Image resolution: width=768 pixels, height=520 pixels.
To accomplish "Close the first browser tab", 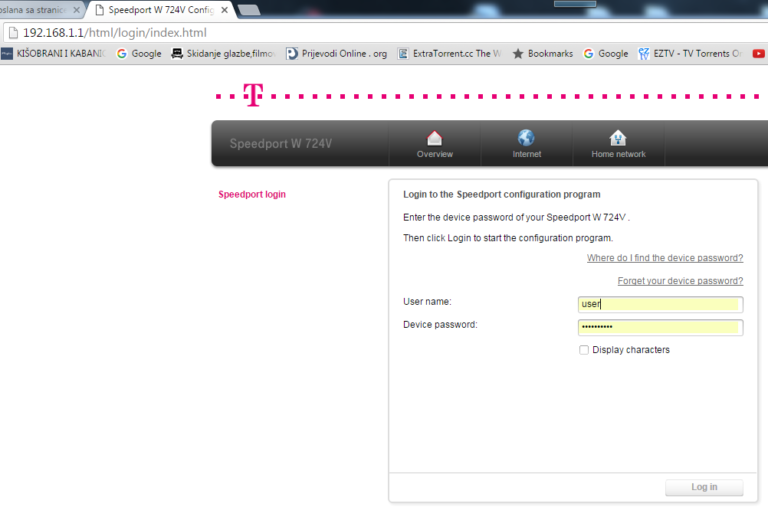I will (x=76, y=10).
